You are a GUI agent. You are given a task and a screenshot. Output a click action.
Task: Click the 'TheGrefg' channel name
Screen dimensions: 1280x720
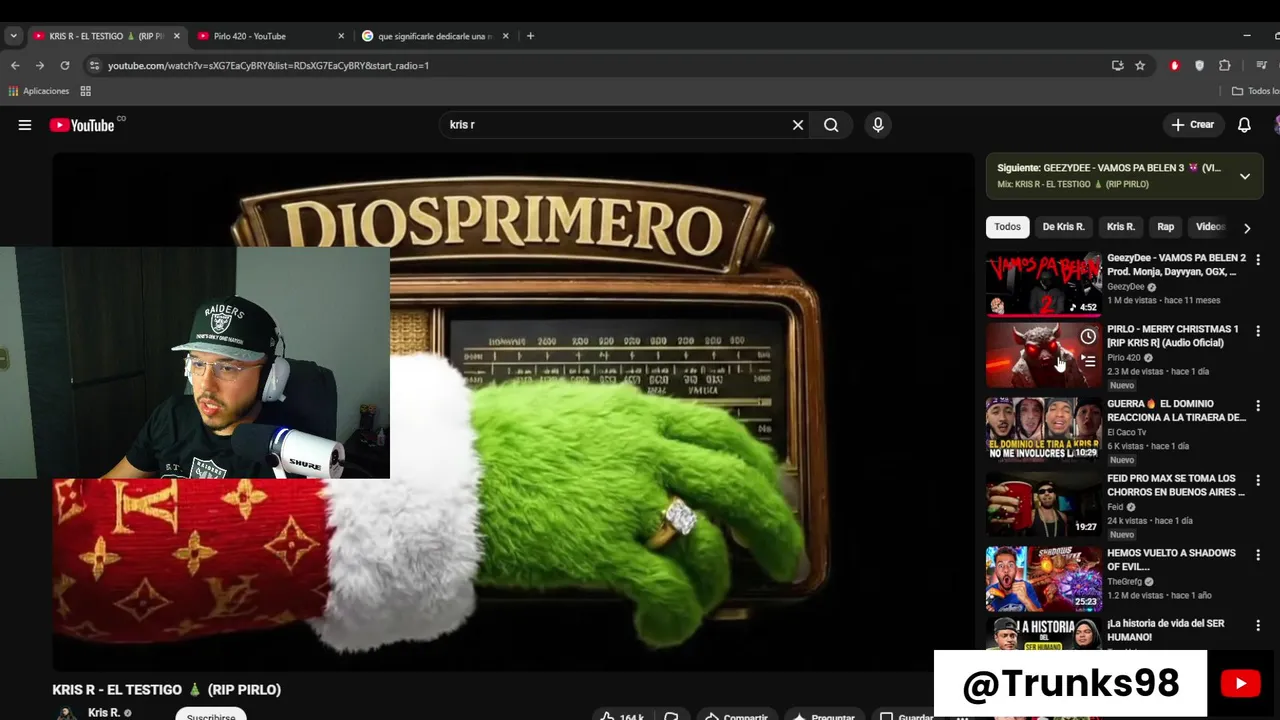[1124, 581]
